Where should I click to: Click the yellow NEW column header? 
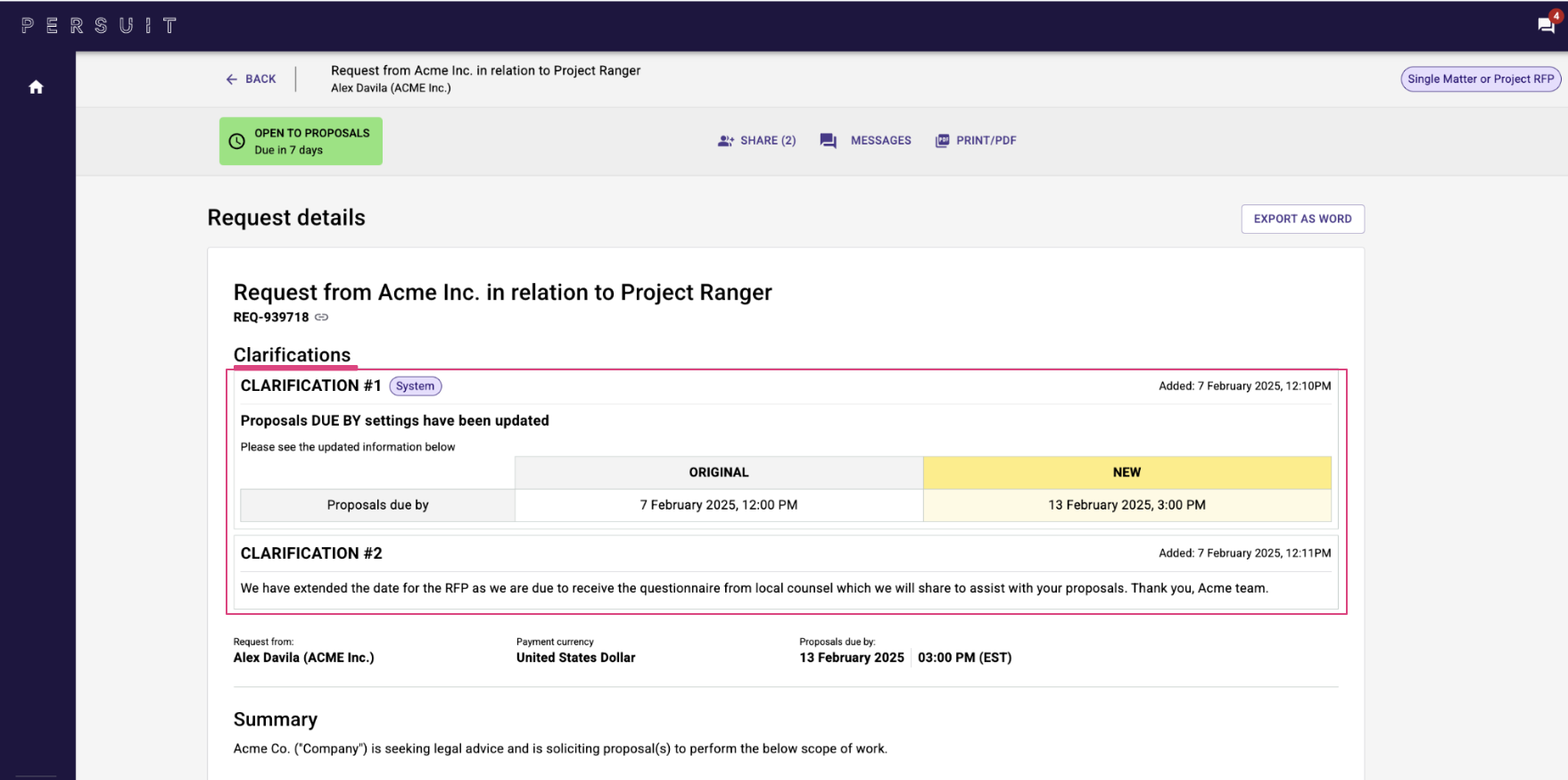point(1126,473)
